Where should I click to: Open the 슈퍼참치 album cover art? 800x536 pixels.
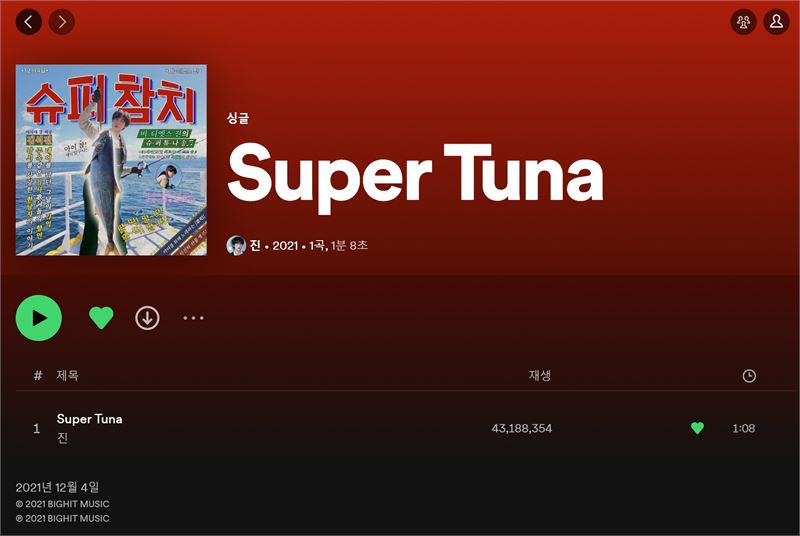[111, 160]
